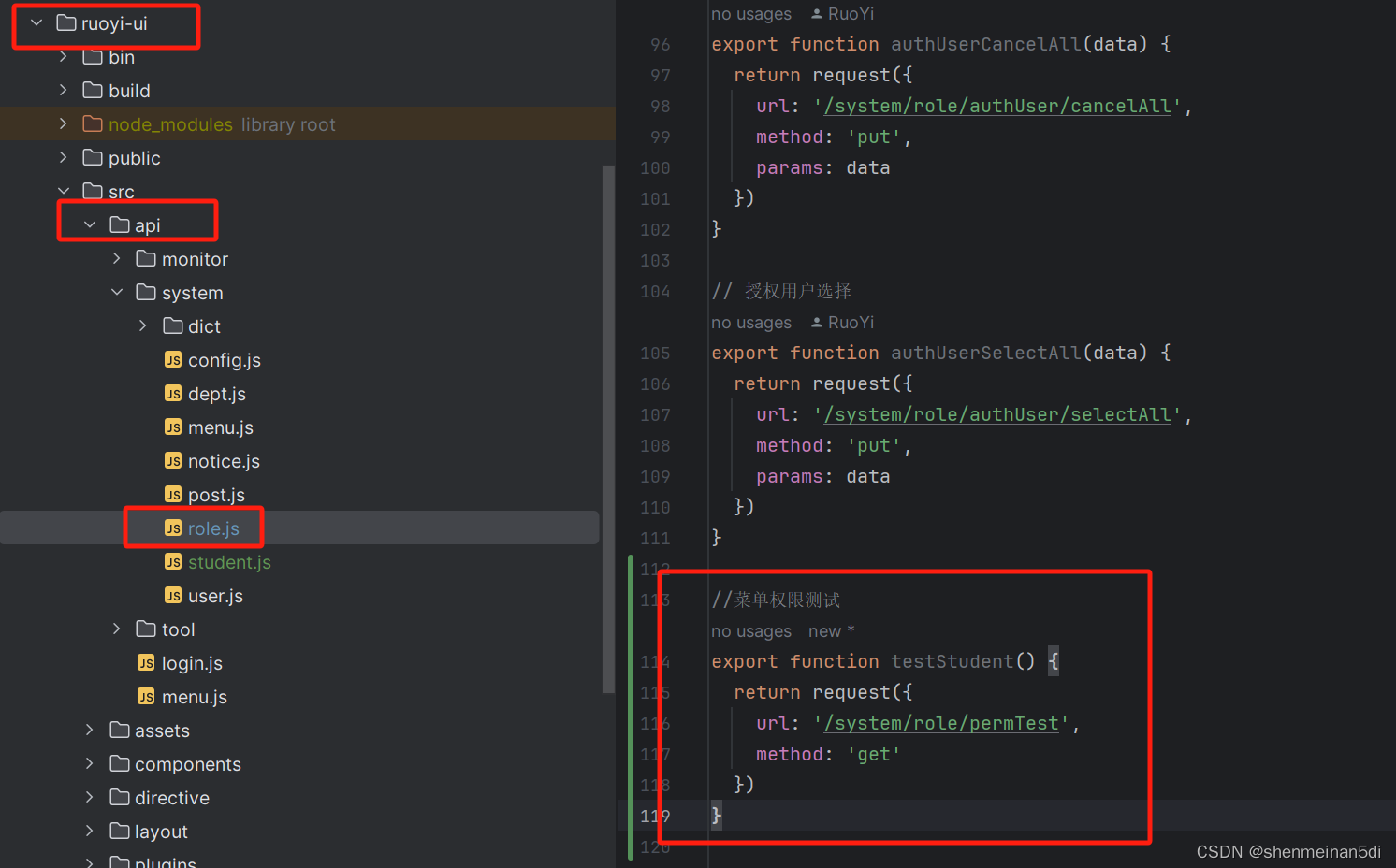Click the bin folder icon
This screenshot has height=868, width=1396.
(93, 56)
